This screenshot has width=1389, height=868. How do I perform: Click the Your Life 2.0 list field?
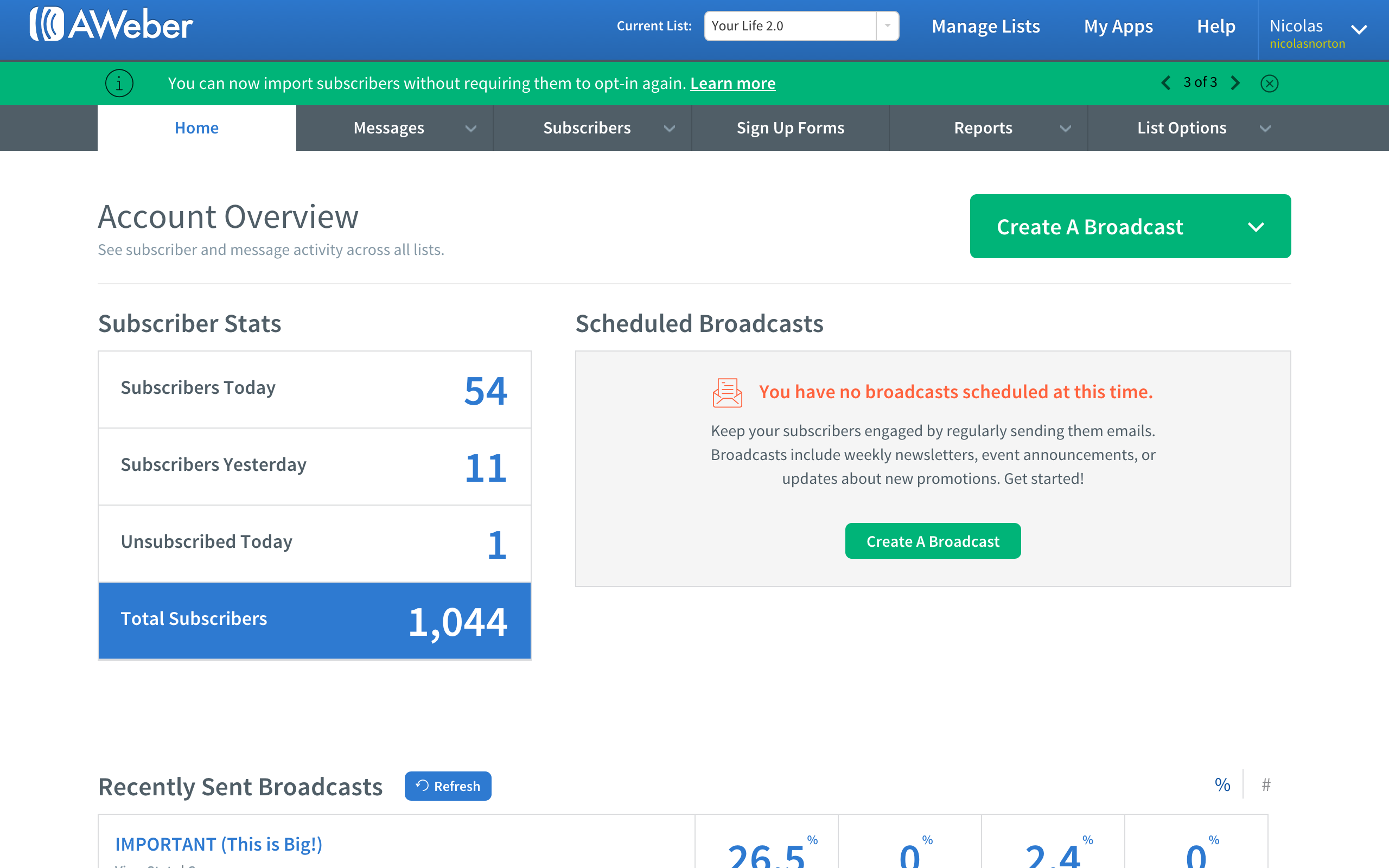791,26
